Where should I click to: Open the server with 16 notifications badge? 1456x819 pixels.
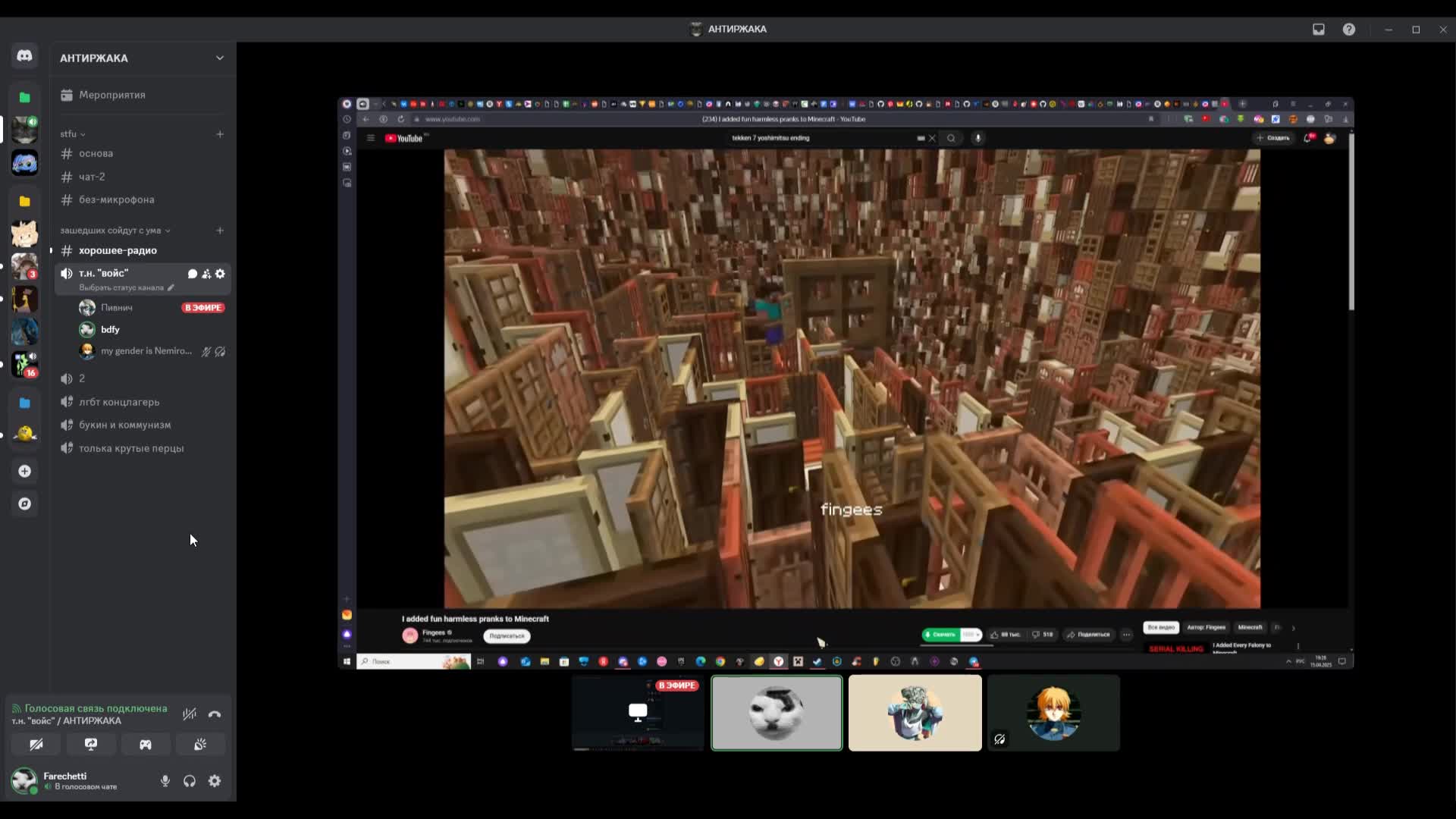pyautogui.click(x=24, y=364)
